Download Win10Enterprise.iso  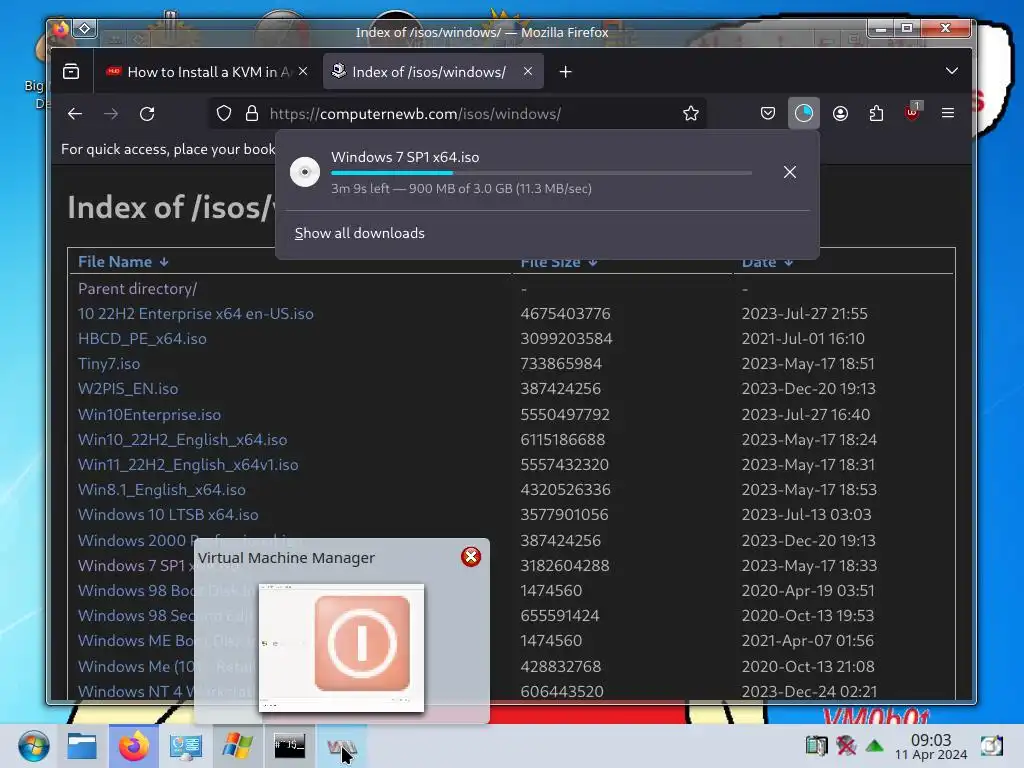(x=149, y=414)
